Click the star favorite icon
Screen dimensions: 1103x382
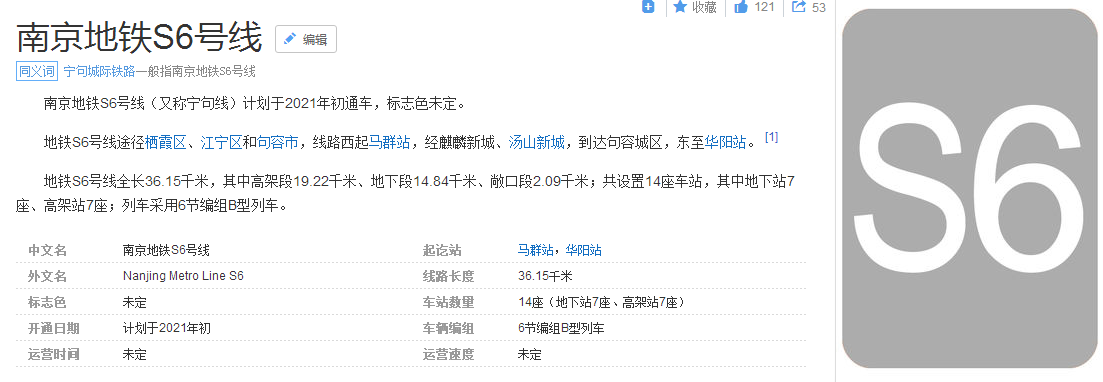click(680, 6)
